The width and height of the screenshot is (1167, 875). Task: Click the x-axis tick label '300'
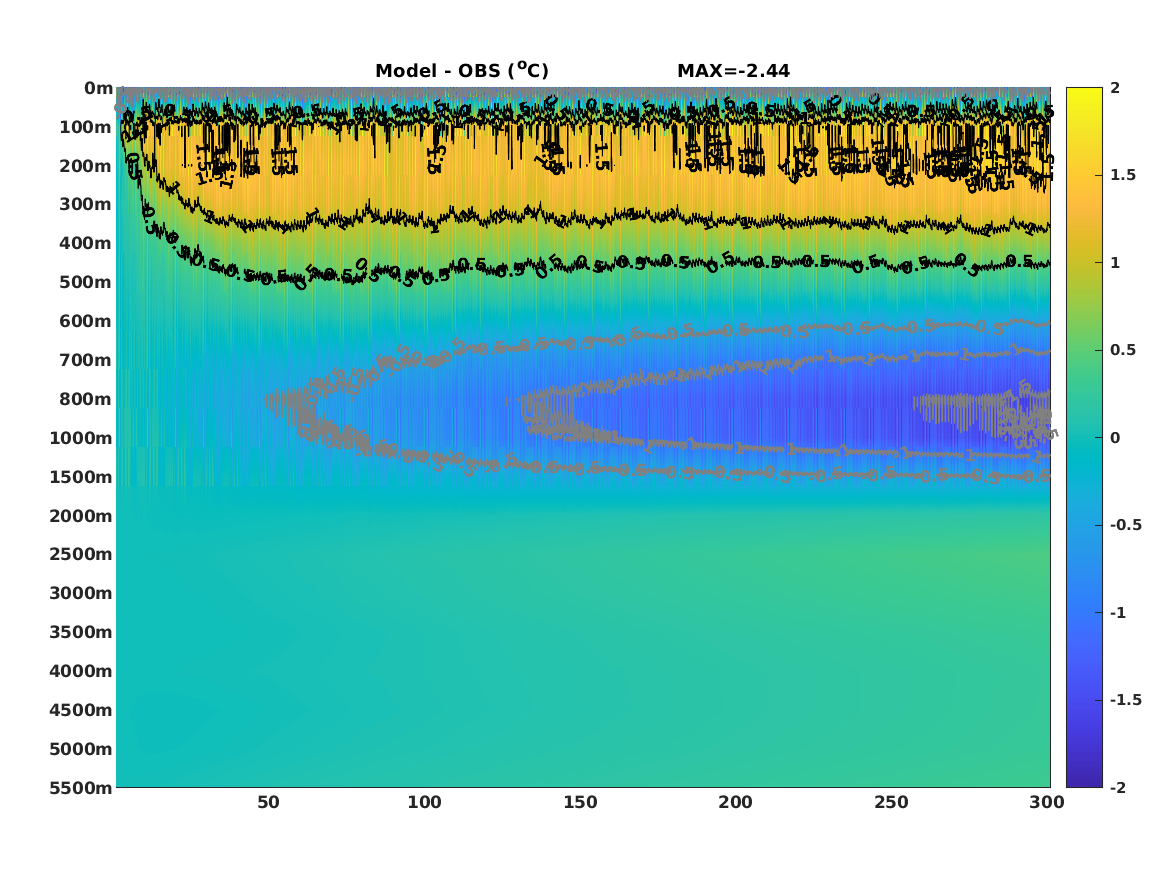[1047, 803]
